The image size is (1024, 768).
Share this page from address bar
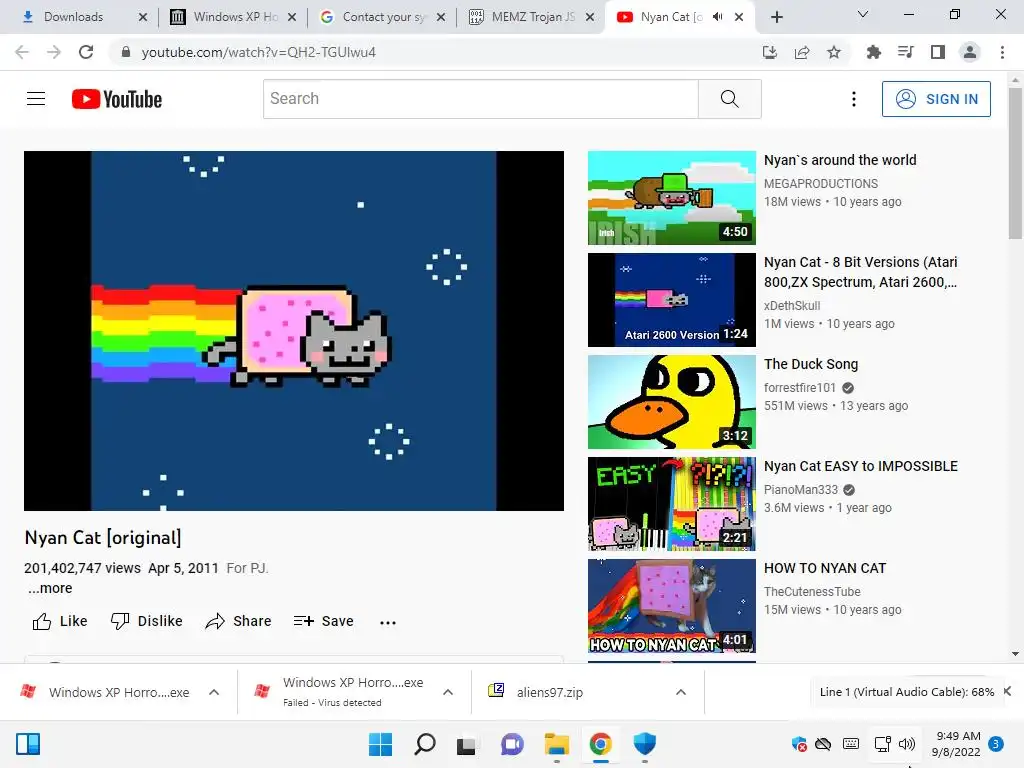click(802, 52)
